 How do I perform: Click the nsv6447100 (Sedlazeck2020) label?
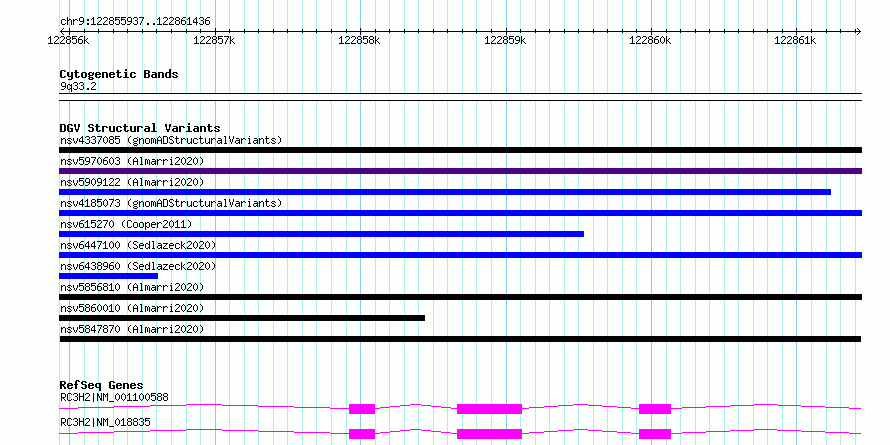point(138,245)
